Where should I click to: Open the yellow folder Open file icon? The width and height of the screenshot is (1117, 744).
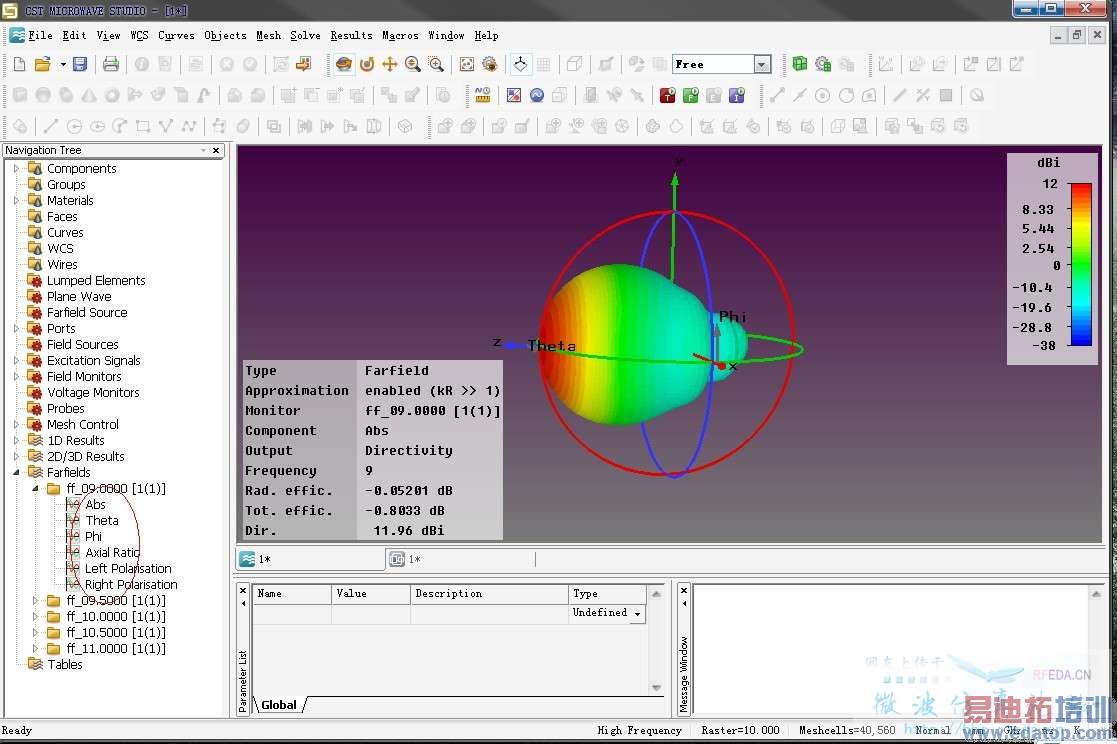click(42, 64)
